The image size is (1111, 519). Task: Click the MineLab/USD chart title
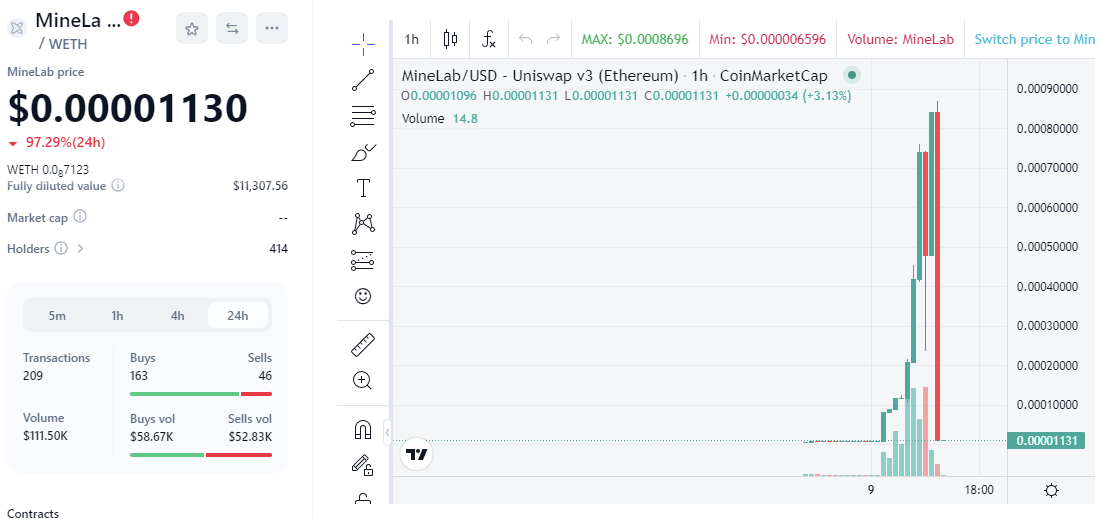[614, 76]
